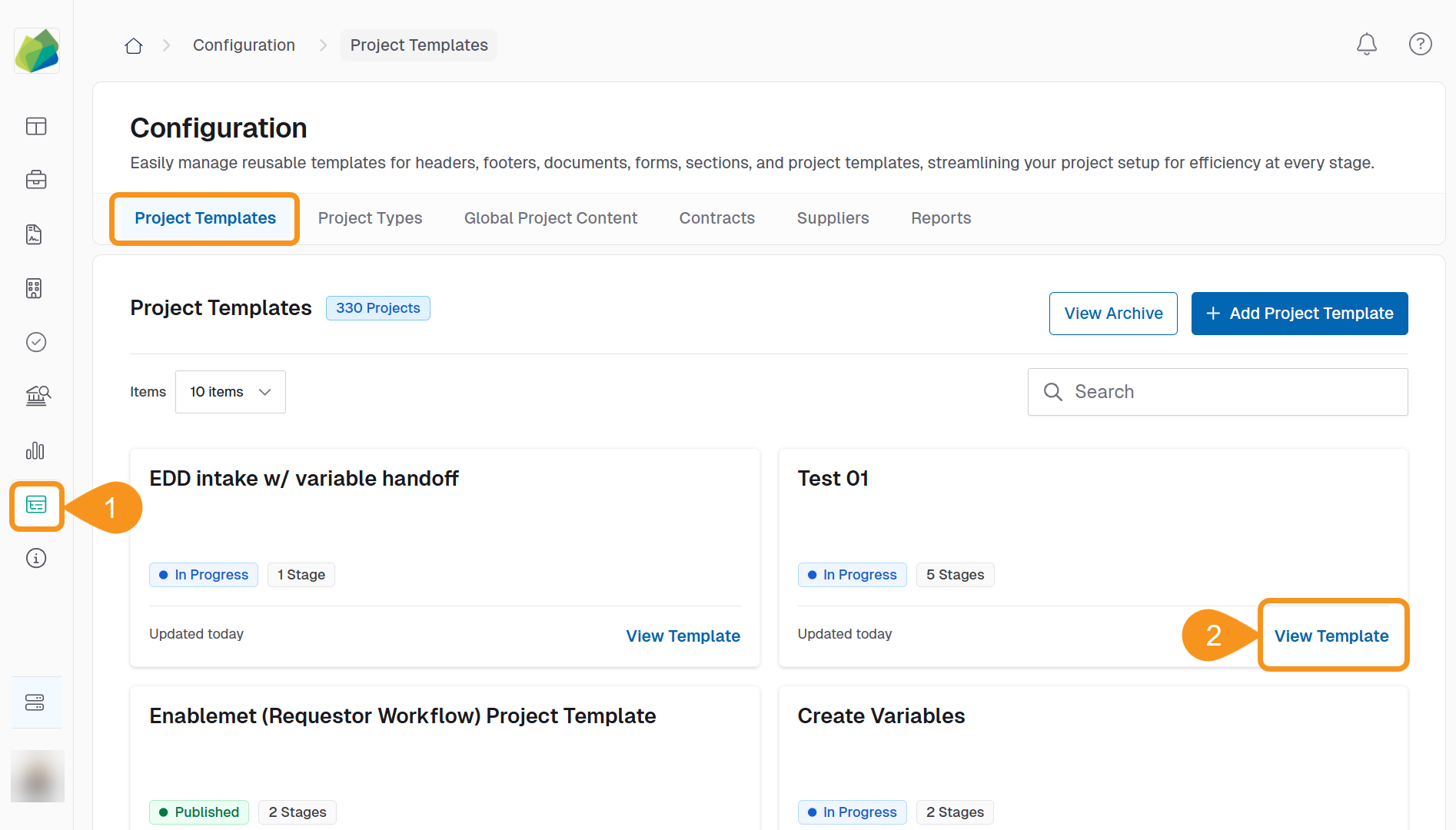This screenshot has height=830, width=1456.
Task: Click the info circle sidebar icon
Action: pyautogui.click(x=36, y=558)
